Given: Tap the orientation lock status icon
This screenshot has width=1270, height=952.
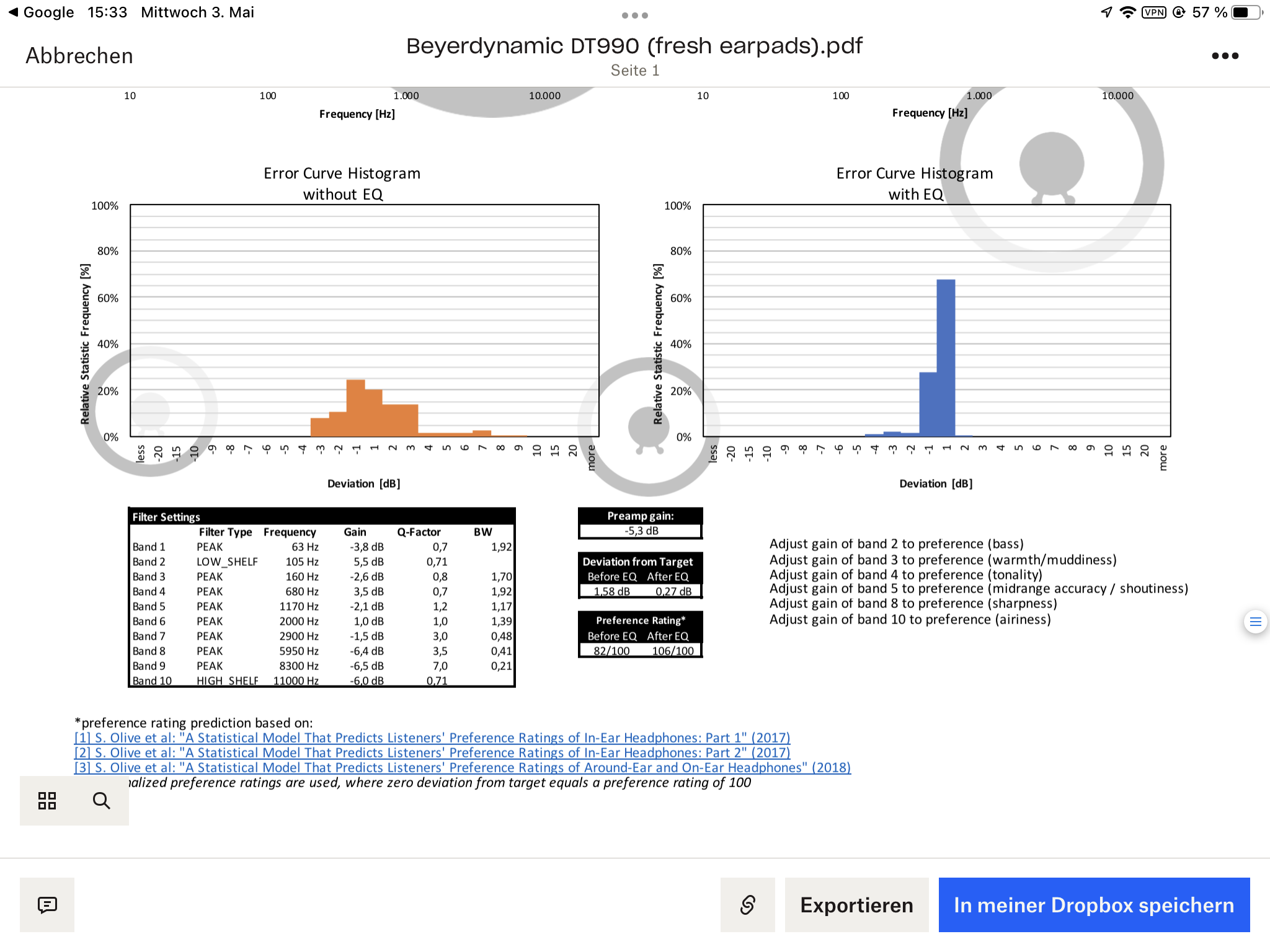Looking at the screenshot, I should pyautogui.click(x=1179, y=12).
